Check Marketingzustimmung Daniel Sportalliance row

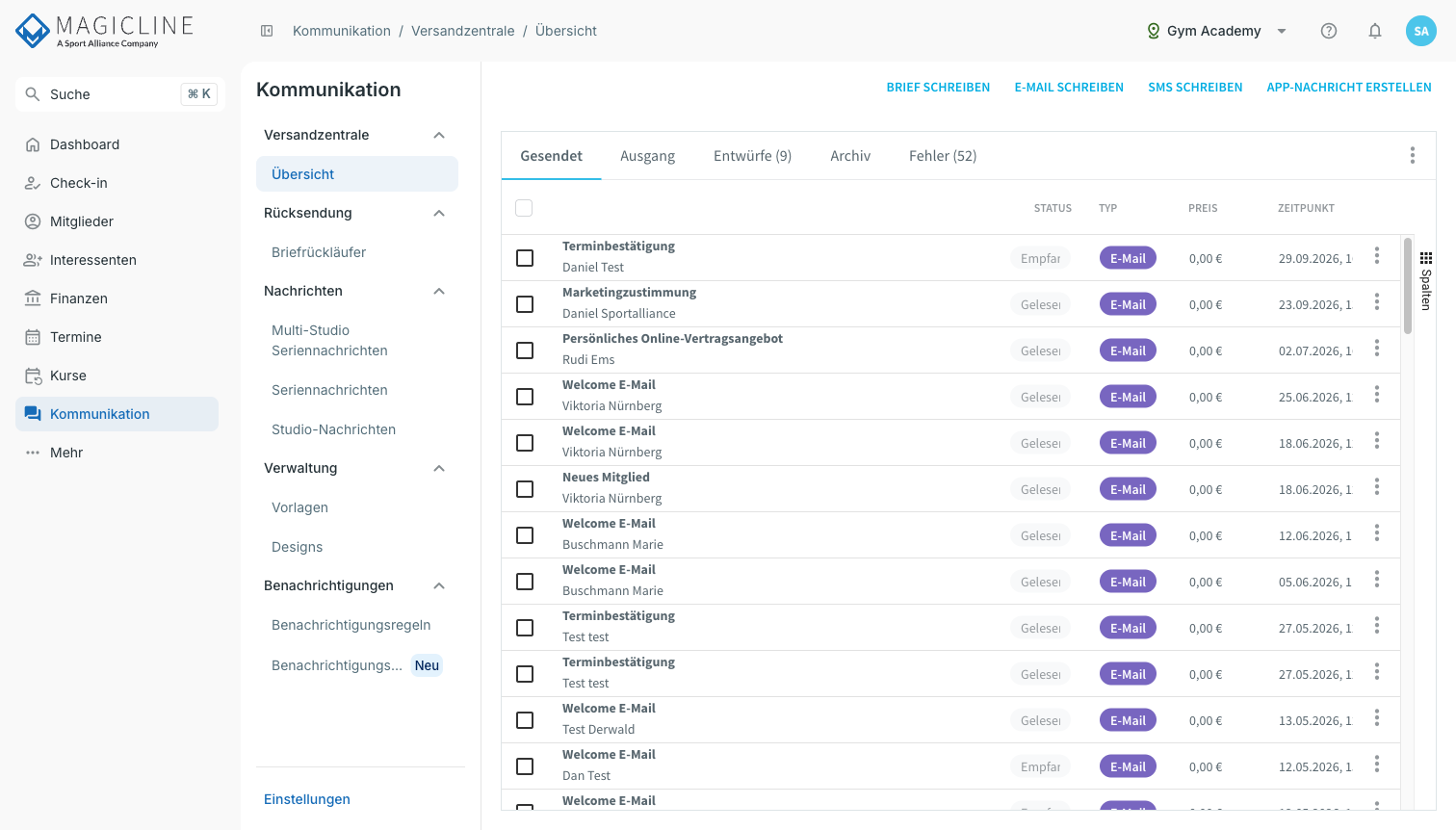coord(525,304)
